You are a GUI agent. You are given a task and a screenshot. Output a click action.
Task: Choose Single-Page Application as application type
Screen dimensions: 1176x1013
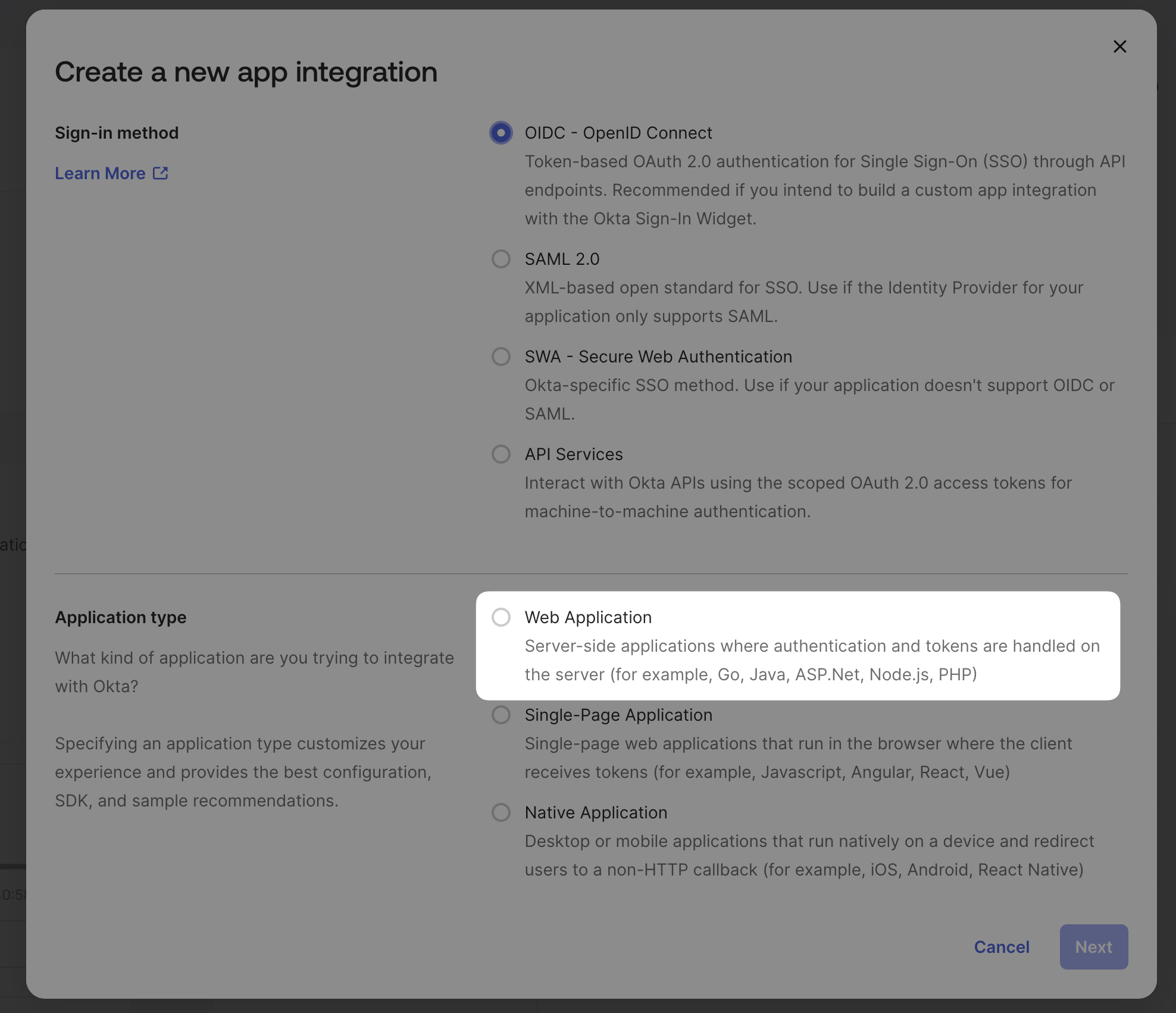tap(501, 715)
